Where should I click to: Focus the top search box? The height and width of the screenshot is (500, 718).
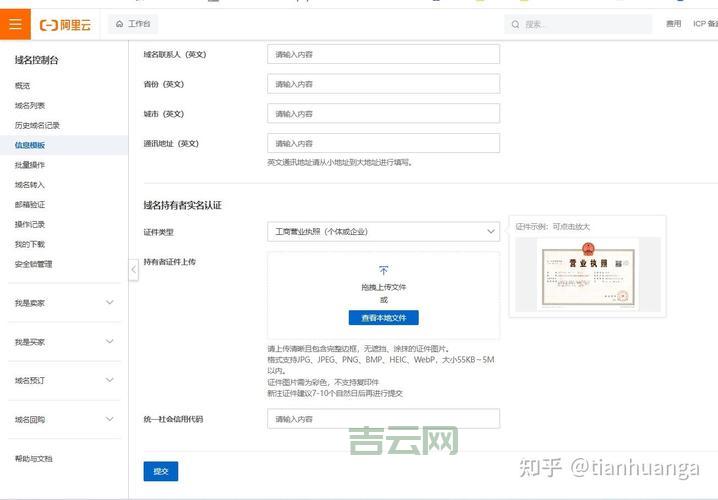(578, 24)
